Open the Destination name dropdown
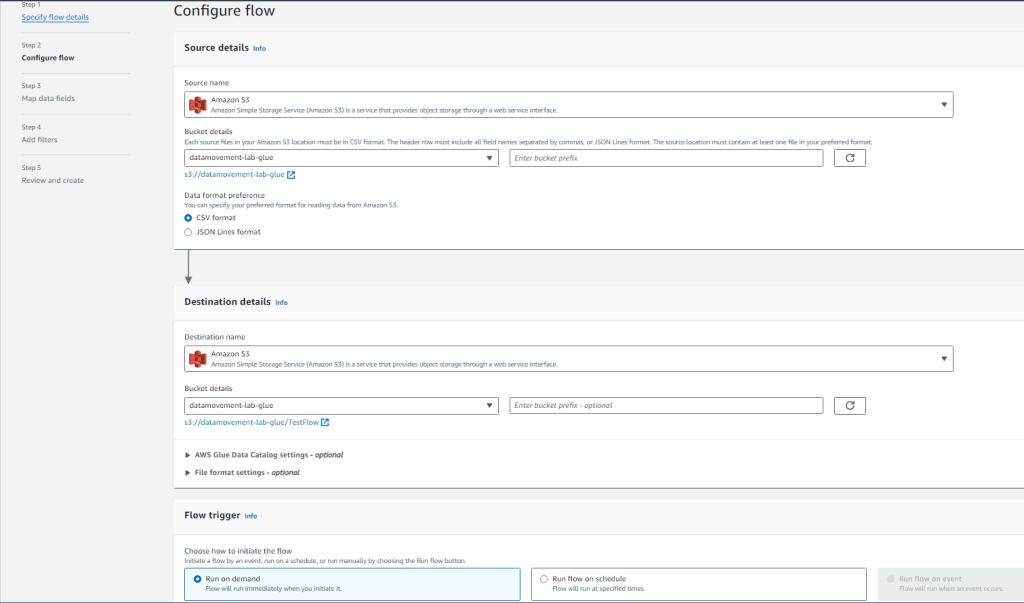 tap(943, 358)
